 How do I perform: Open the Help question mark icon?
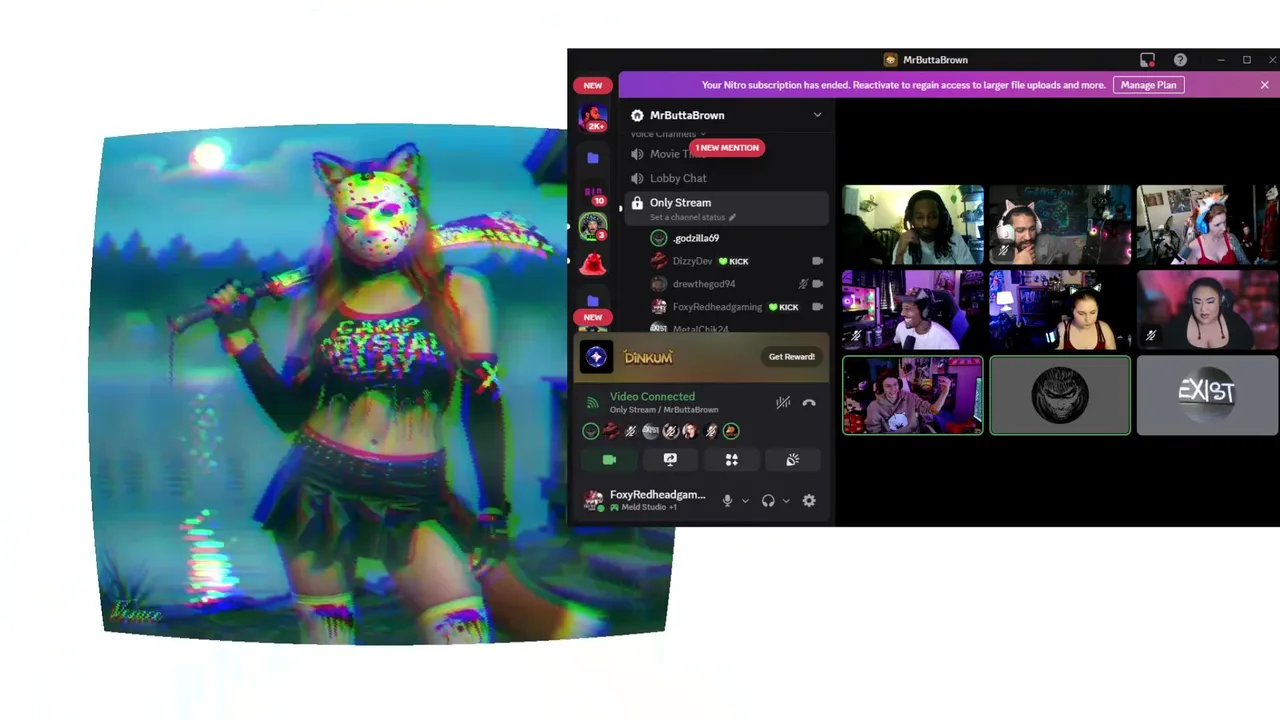[x=1180, y=60]
